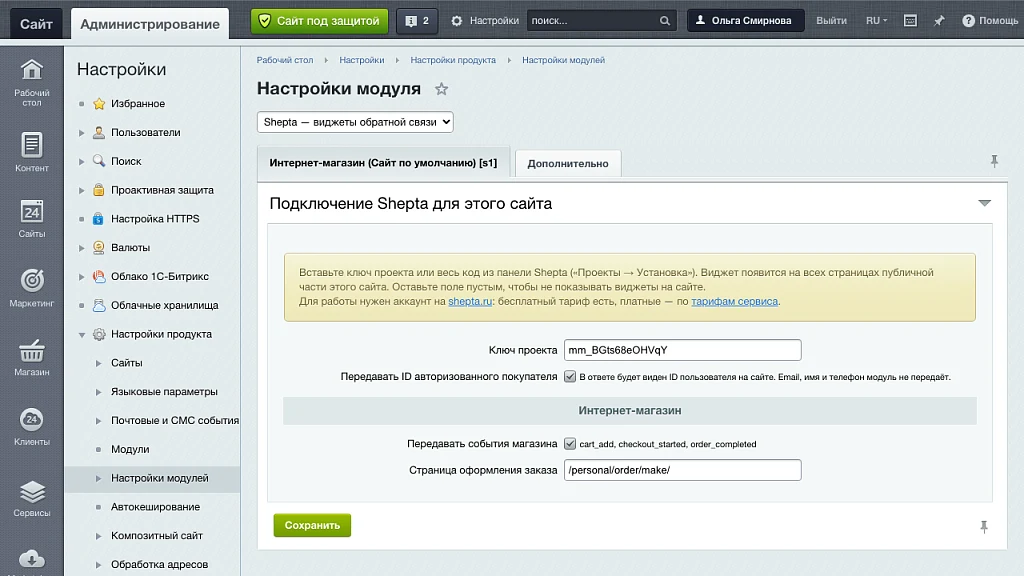Open Настройки модулей breadcrumb
1024x576 pixels.
click(x=564, y=60)
